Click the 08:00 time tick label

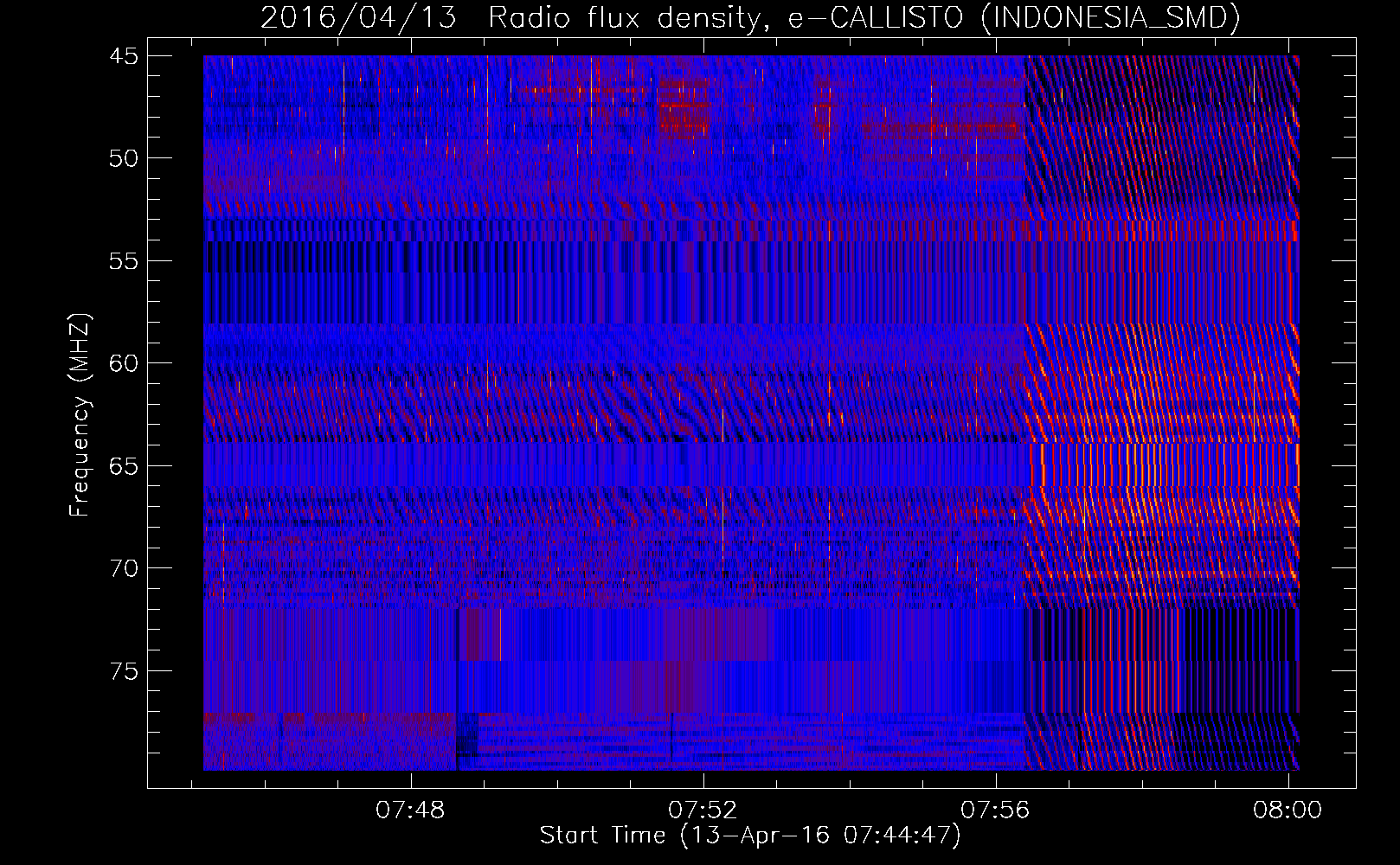pos(1288,811)
